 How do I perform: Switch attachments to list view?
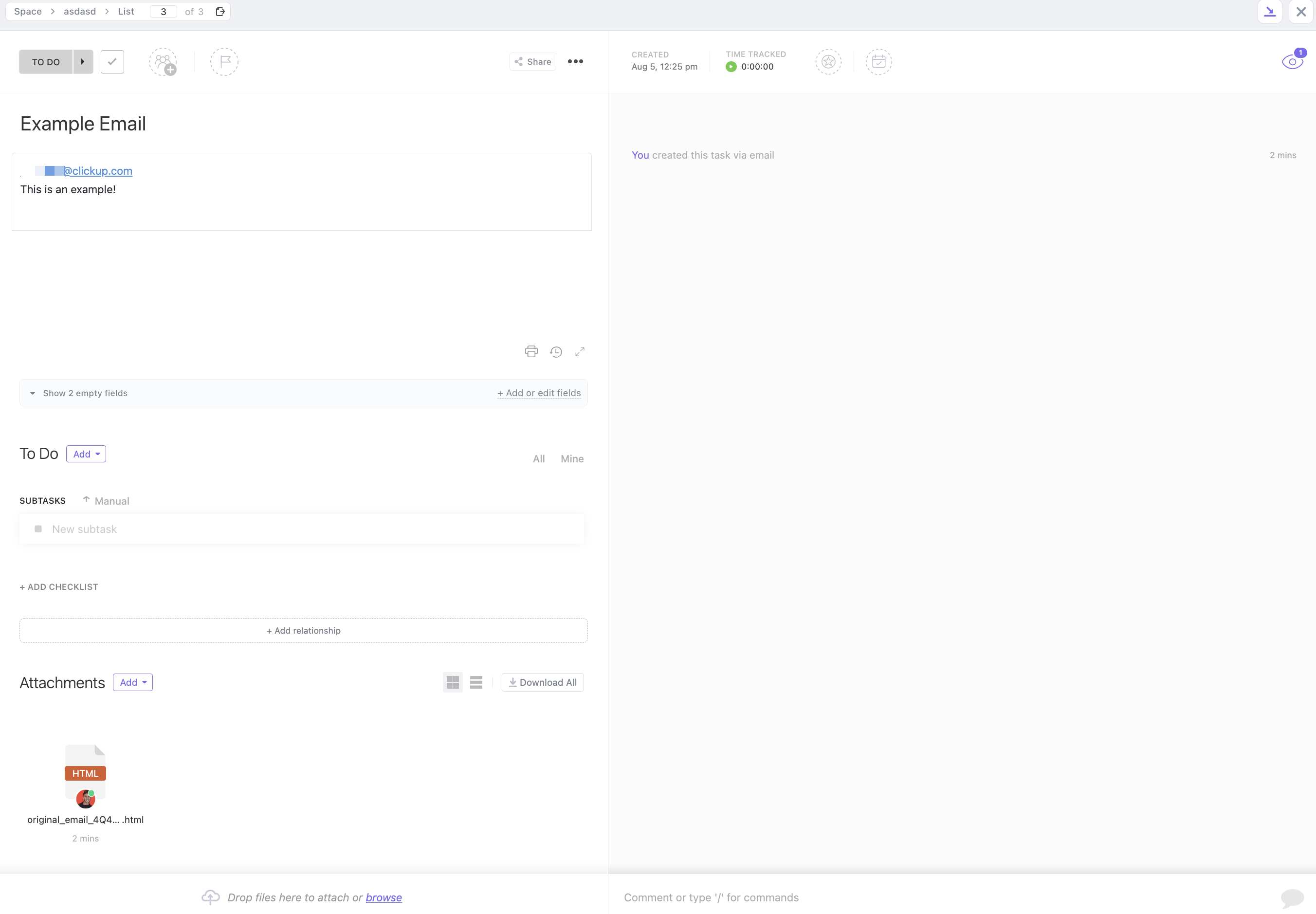click(x=476, y=682)
